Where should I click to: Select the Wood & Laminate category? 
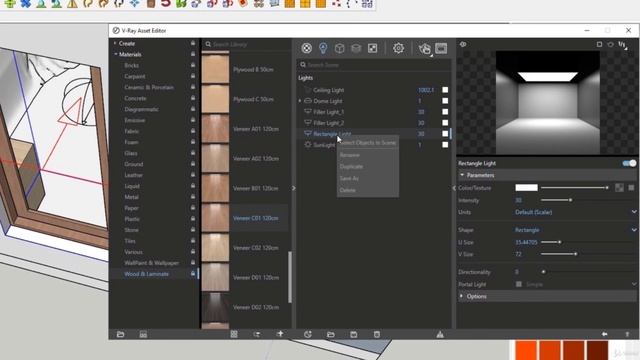[x=147, y=274]
